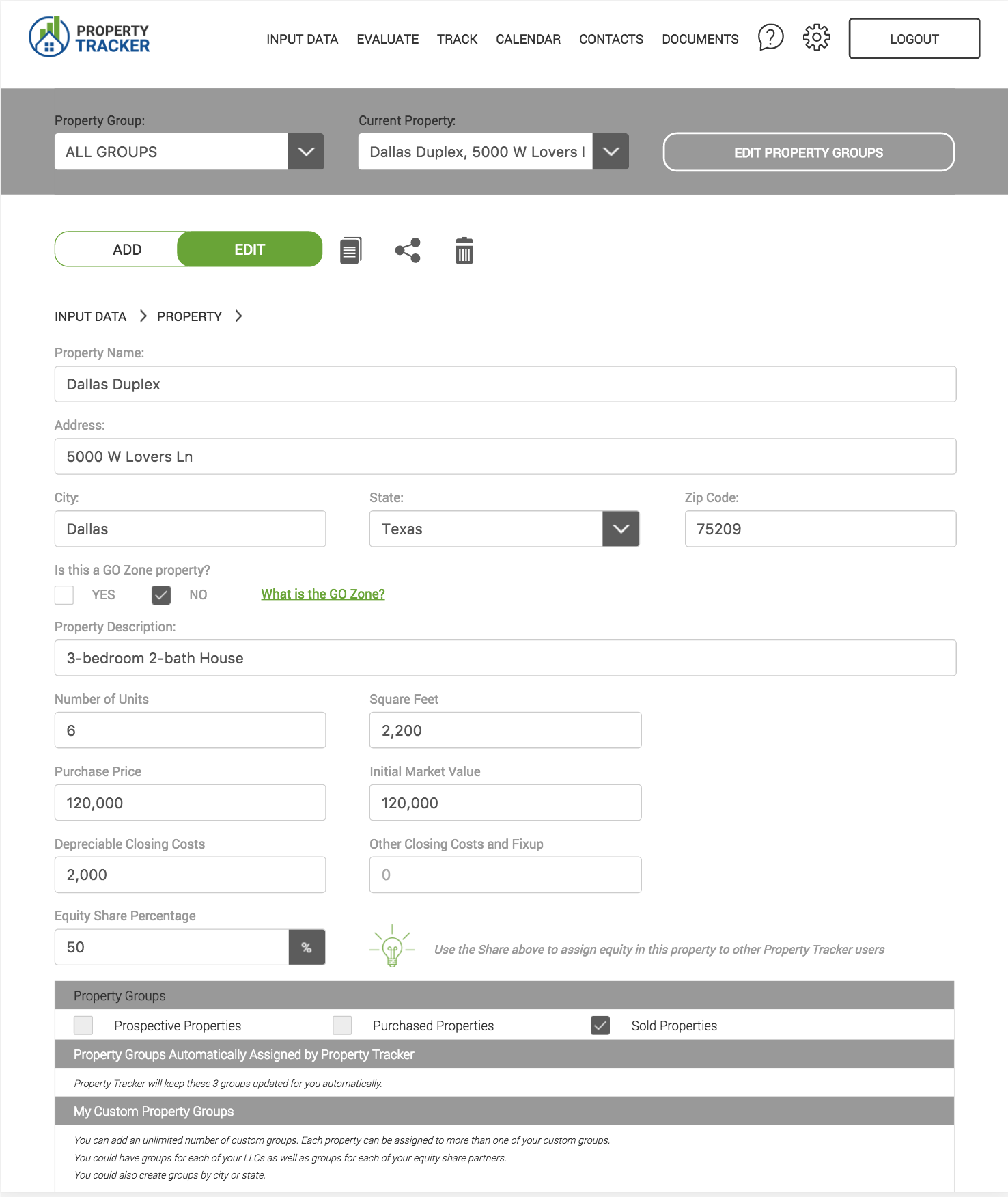Uncheck the Sold Properties checkbox

600,1026
